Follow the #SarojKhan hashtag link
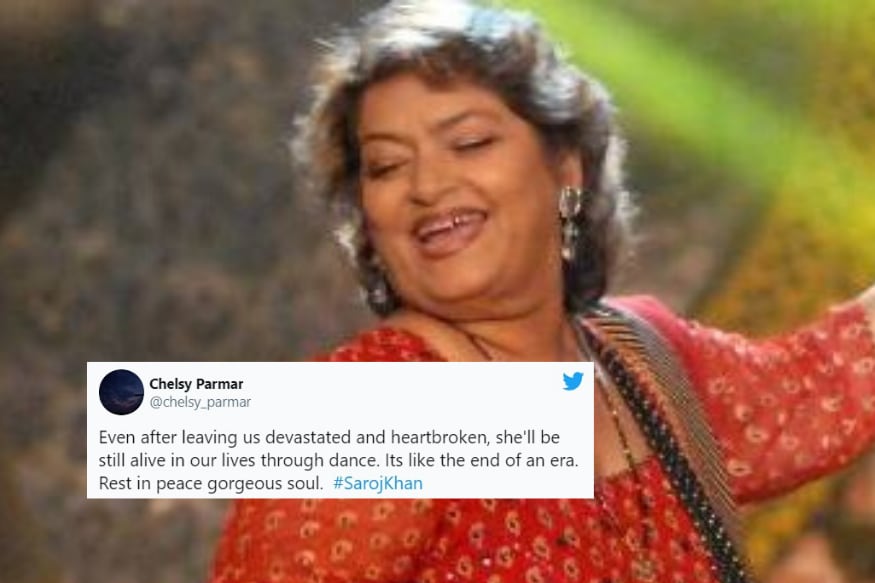The width and height of the screenshot is (875, 583). pos(377,483)
